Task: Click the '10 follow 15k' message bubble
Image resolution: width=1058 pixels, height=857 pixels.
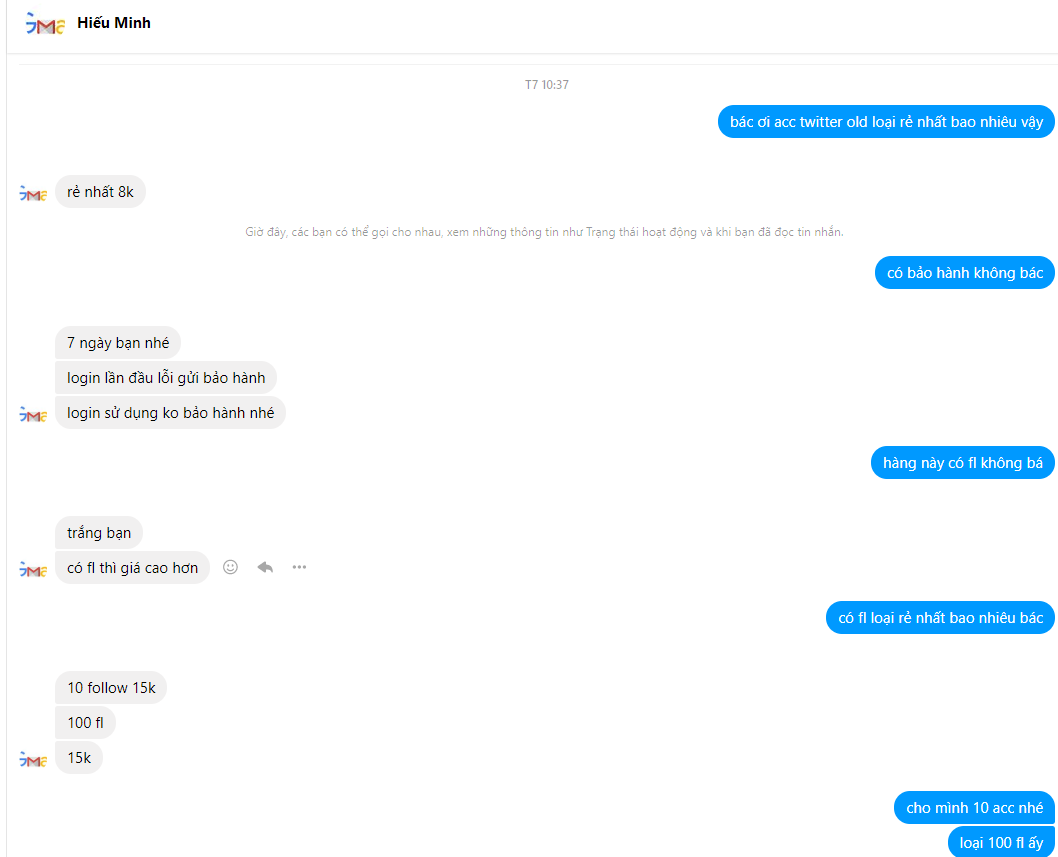Action: (x=111, y=688)
